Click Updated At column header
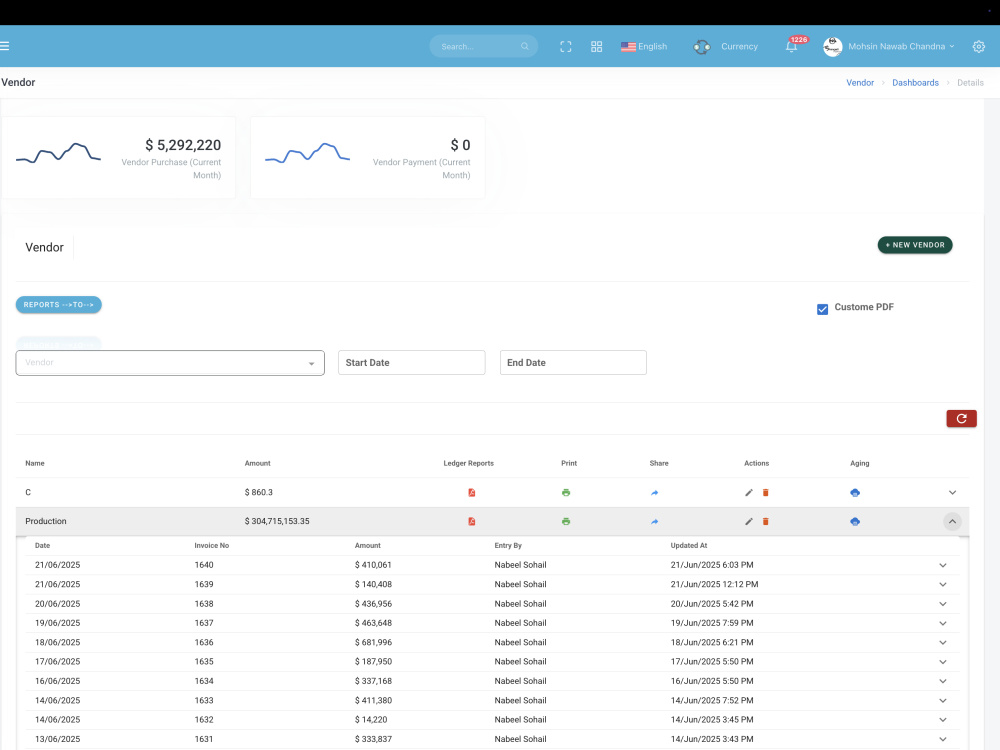 click(x=689, y=546)
